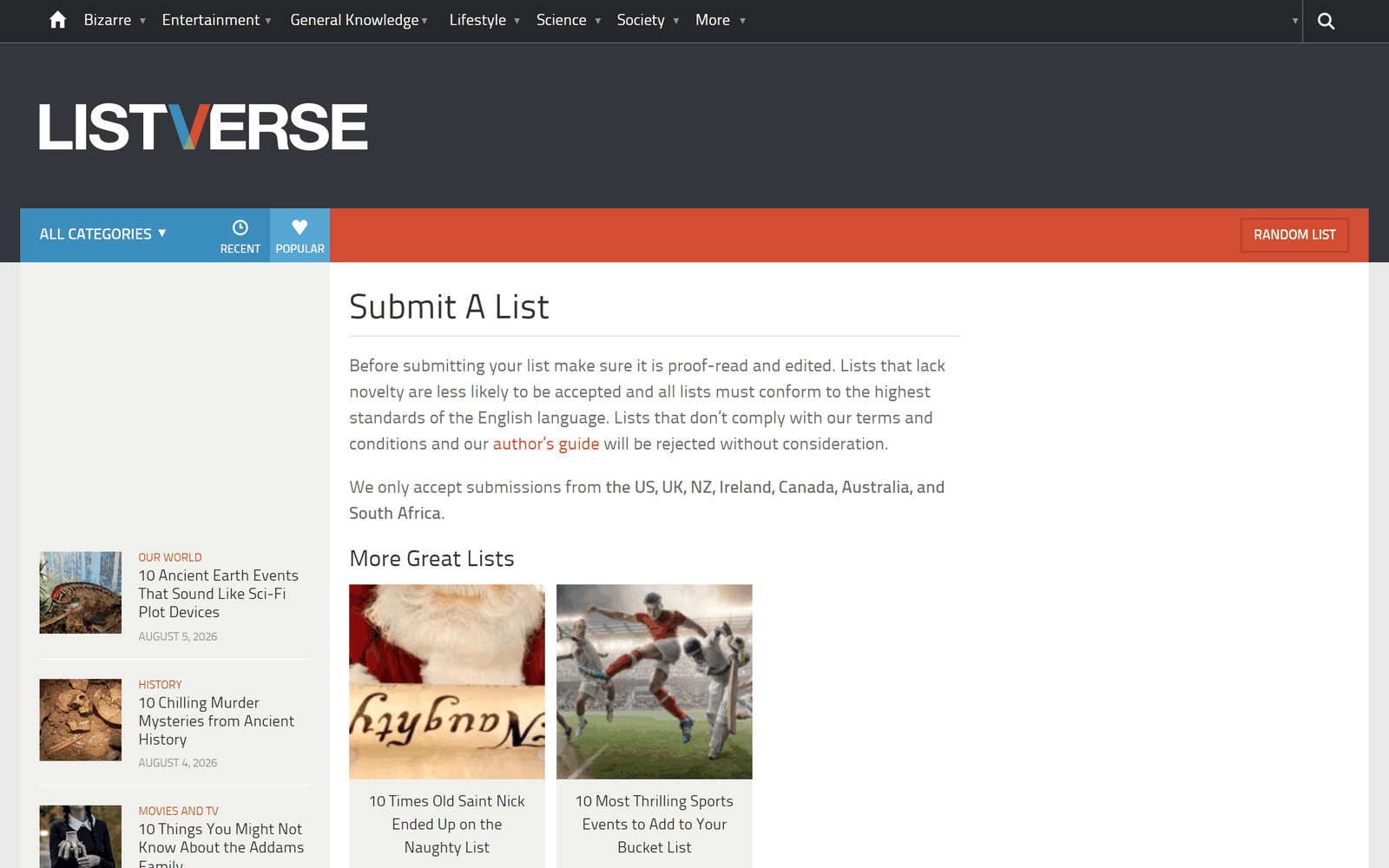Click the Random List button

pos(1294,235)
